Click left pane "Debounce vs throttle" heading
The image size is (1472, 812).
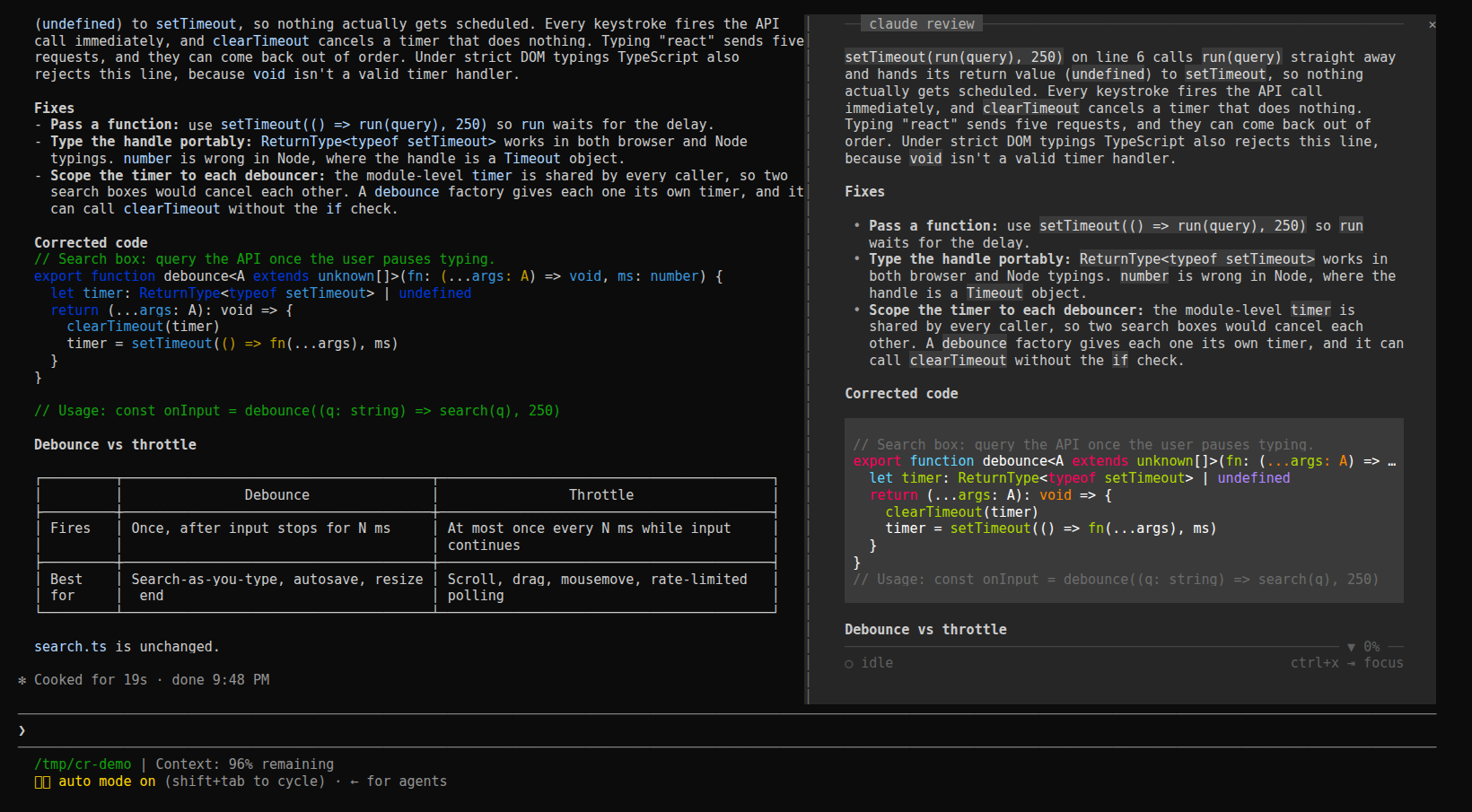tap(115, 445)
